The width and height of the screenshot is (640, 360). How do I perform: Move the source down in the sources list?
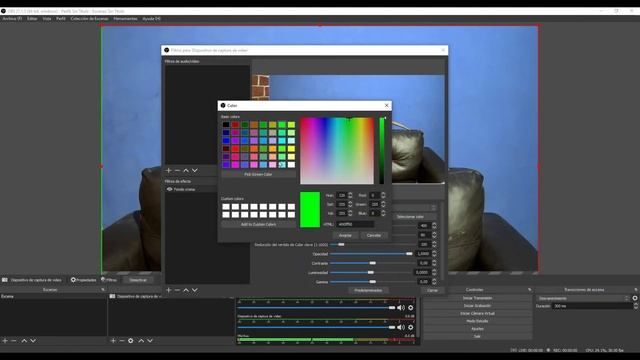pos(150,340)
